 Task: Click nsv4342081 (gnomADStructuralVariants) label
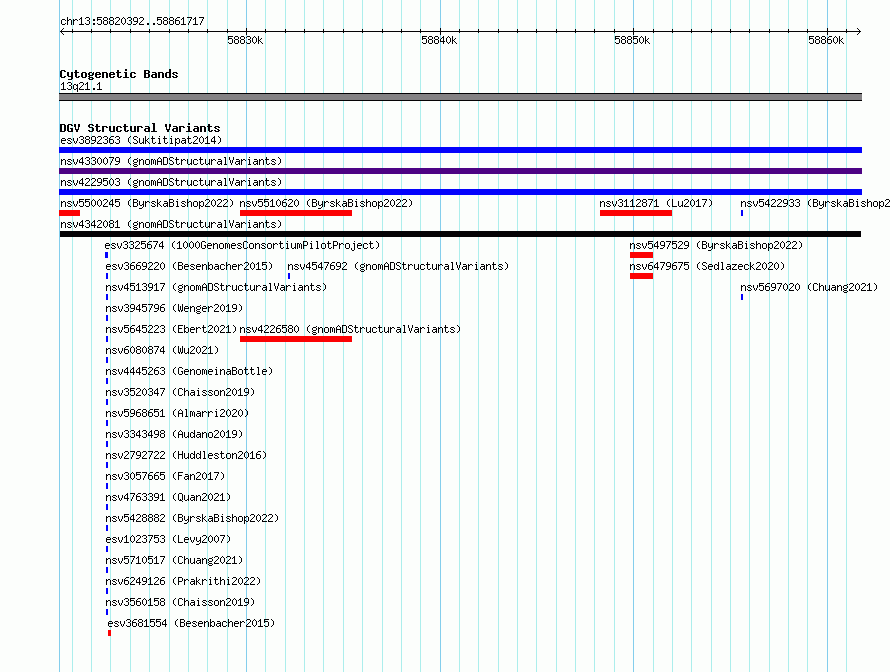pos(171,224)
